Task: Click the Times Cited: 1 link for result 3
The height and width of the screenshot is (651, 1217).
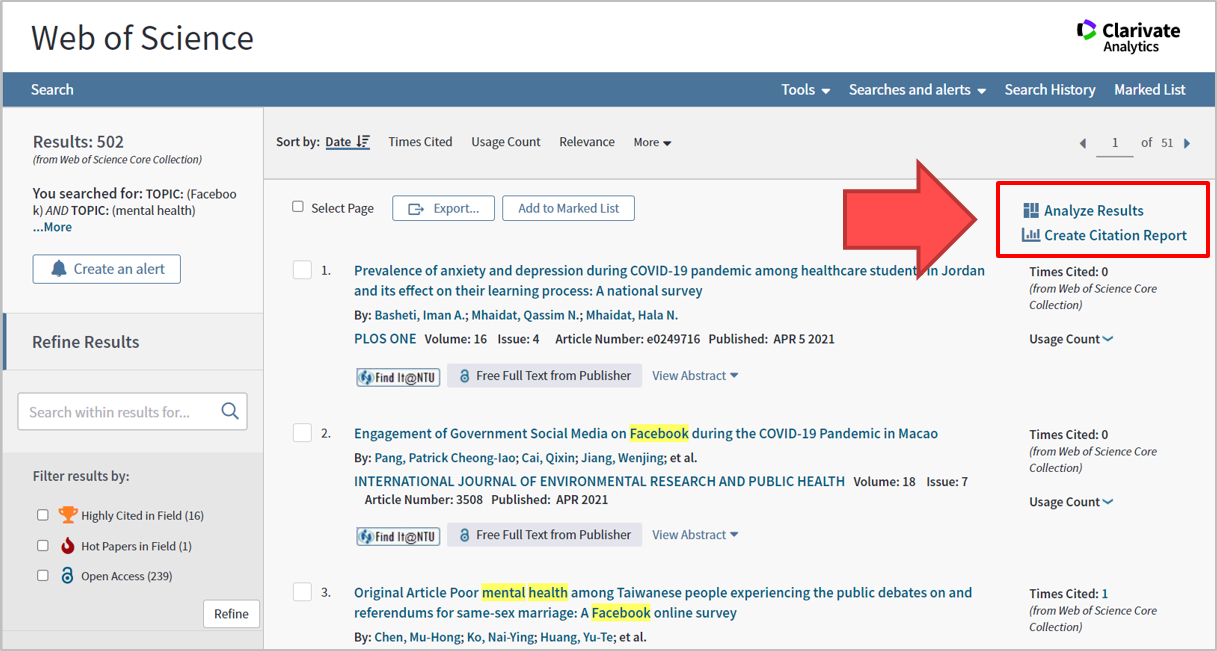Action: coord(1068,593)
